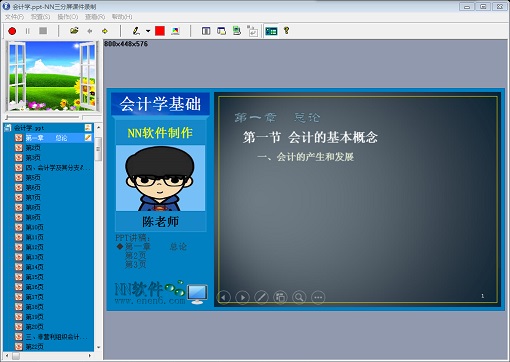This screenshot has height=362, width=510.
Task: Go to next slide with yellow right arrow
Action: (x=105, y=31)
